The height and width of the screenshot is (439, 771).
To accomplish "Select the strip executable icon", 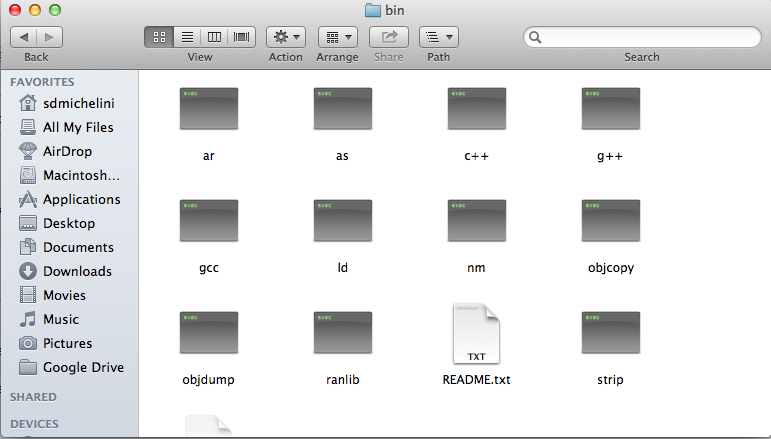I will tap(608, 332).
